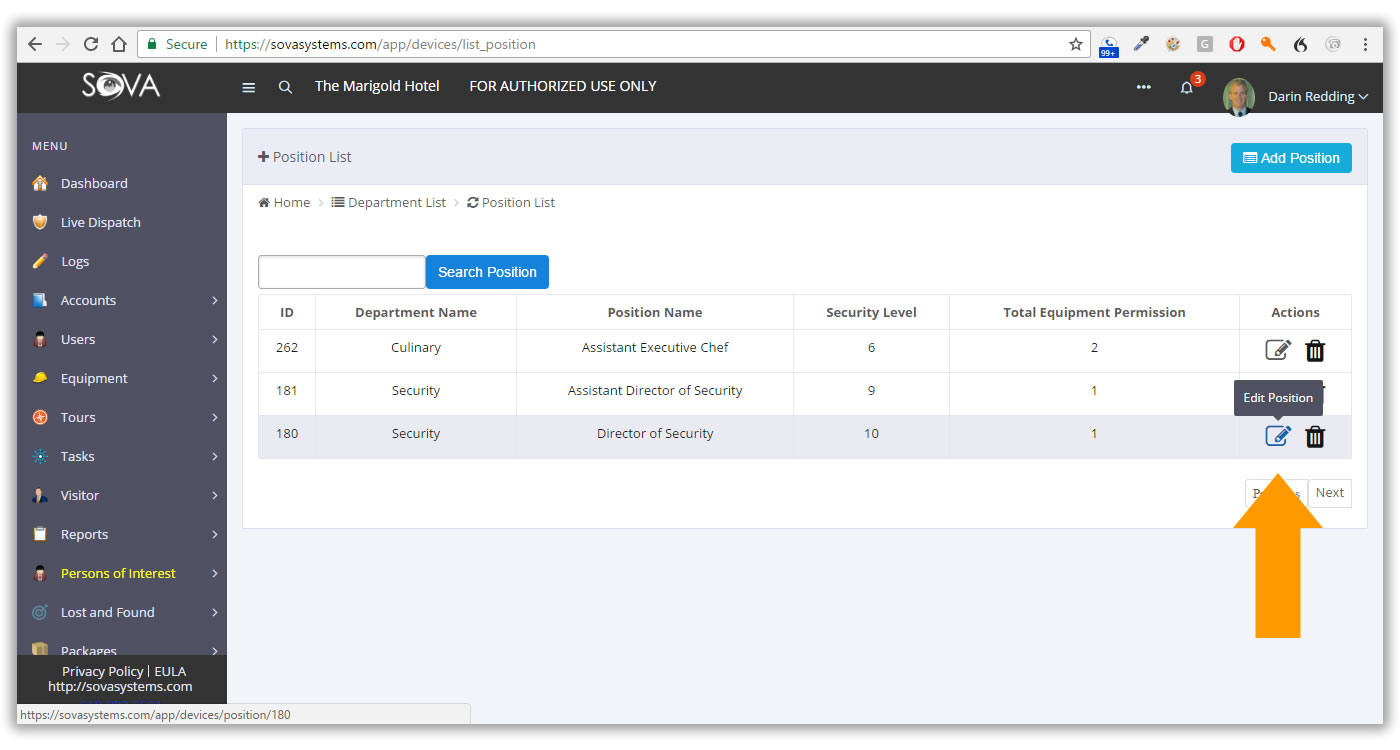Open the orange key extension in browser toolbar

coord(1268,44)
